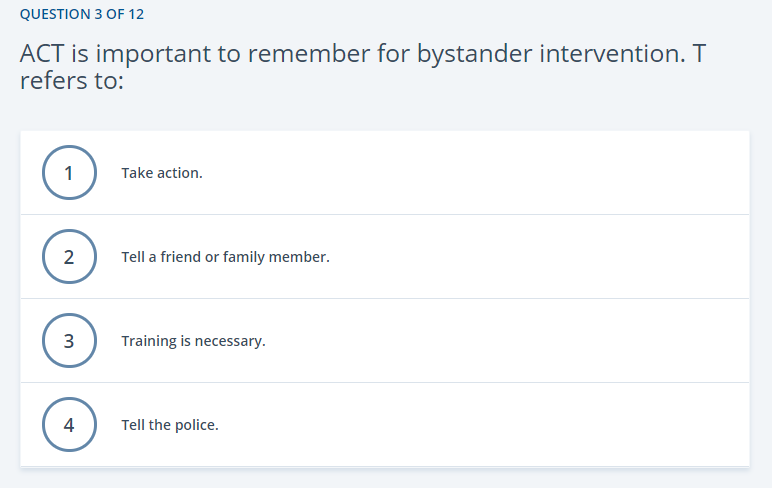Click the 'QUESTION 3 OF 12' label
Image resolution: width=772 pixels, height=488 pixels.
[82, 14]
